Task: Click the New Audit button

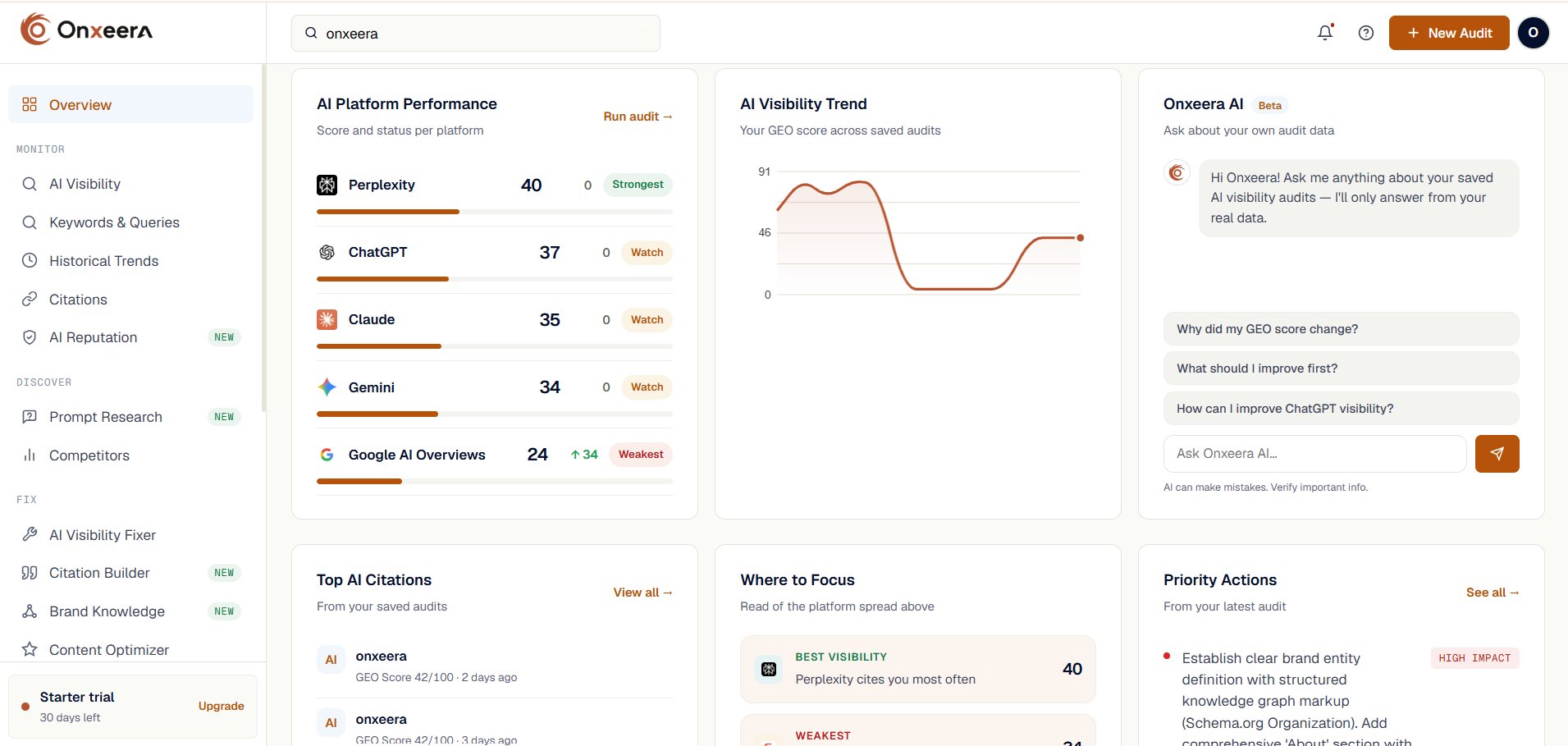Action: coord(1449,33)
